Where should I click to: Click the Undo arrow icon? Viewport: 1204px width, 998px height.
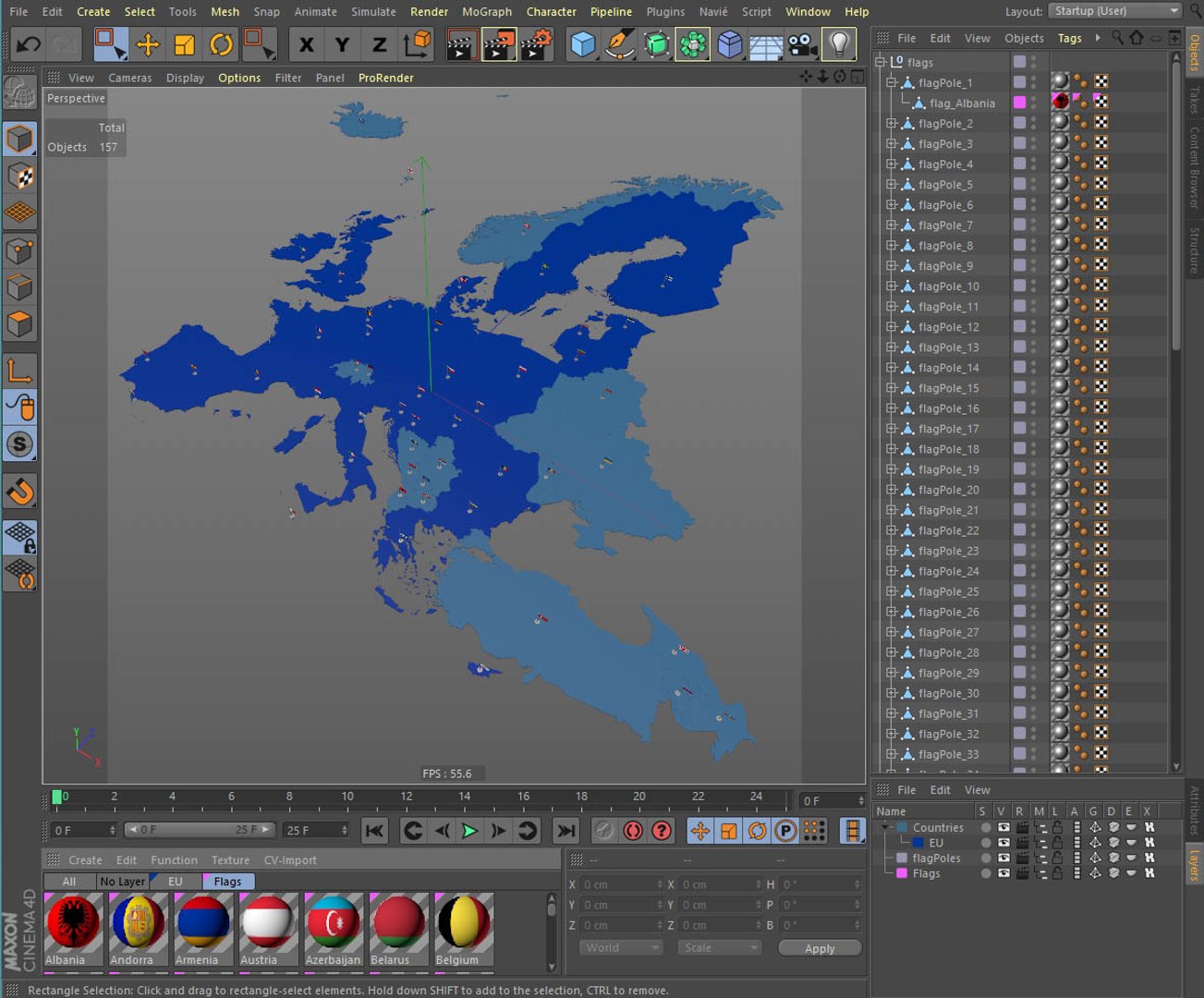(28, 43)
